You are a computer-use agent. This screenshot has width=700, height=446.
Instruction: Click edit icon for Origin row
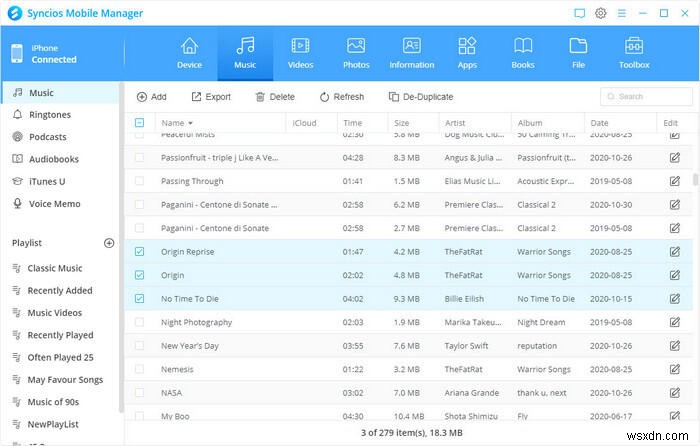[675, 275]
